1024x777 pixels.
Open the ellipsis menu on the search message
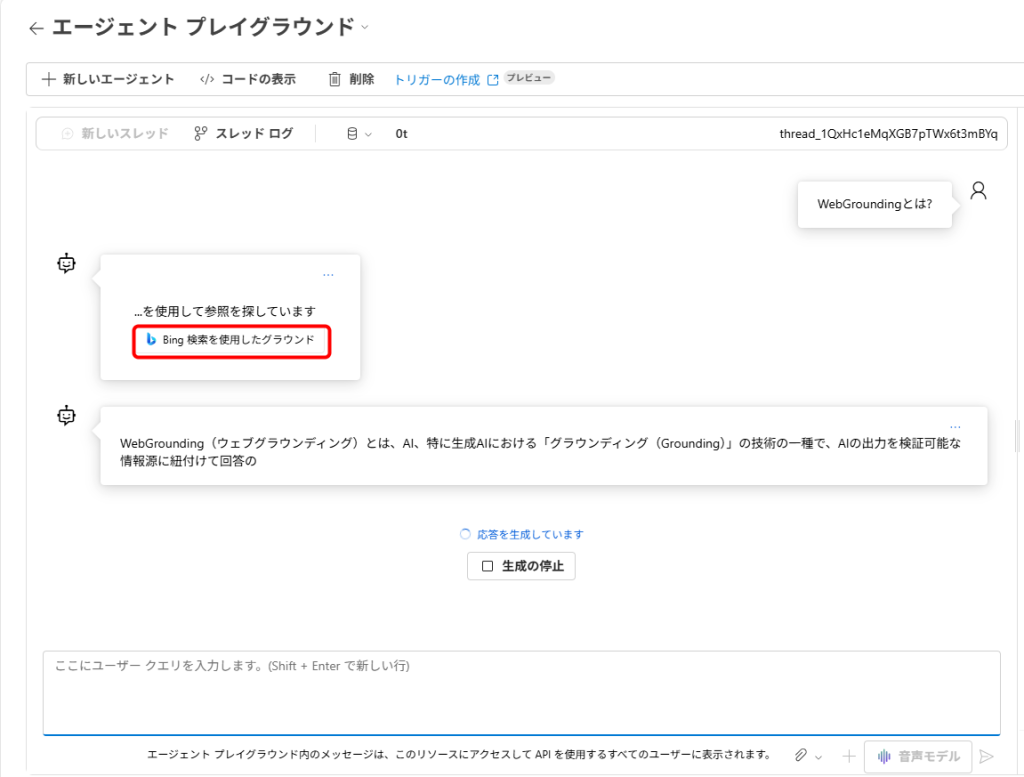[328, 274]
